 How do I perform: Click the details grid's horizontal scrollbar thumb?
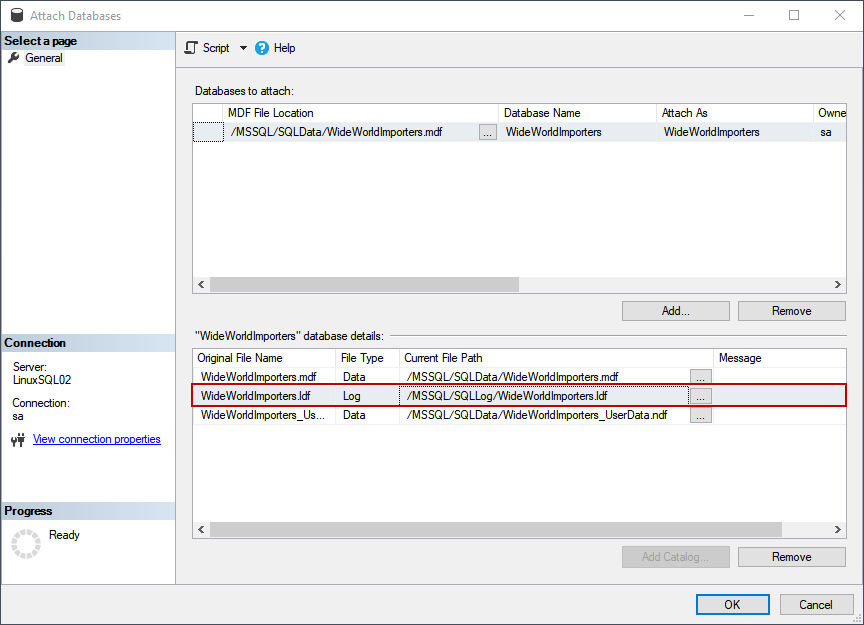tap(496, 530)
